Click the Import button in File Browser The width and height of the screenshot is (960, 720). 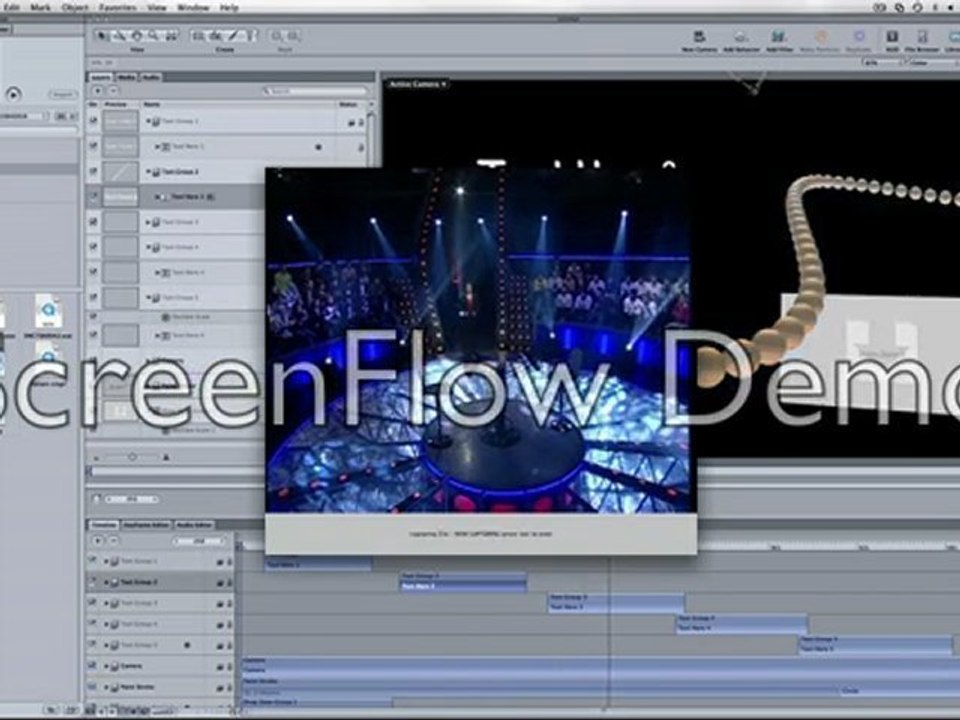pyautogui.click(x=62, y=95)
